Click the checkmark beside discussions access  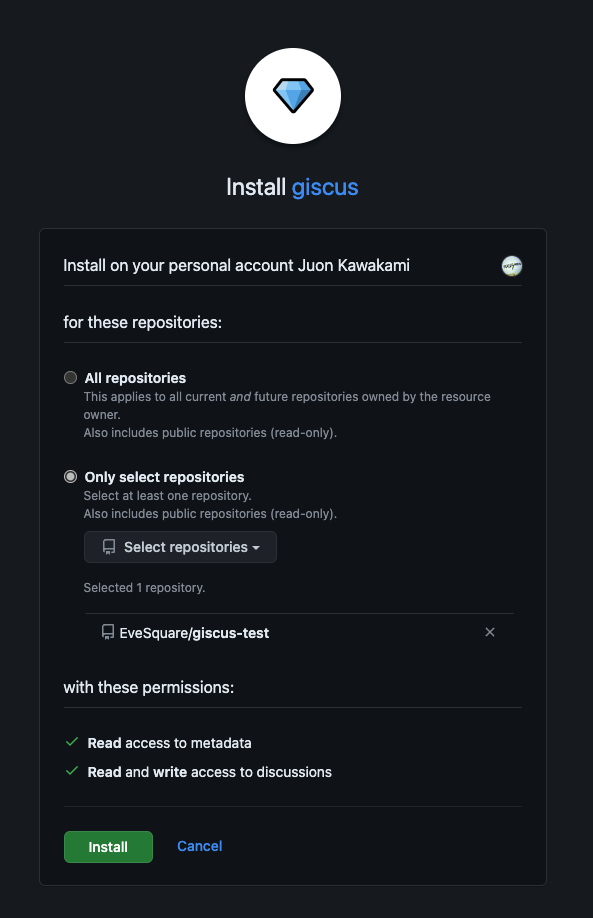tap(72, 771)
